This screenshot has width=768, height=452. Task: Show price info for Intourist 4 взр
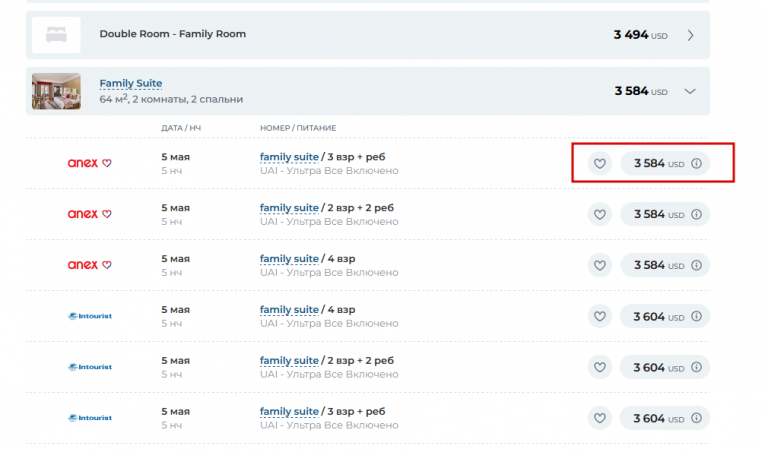pyautogui.click(x=696, y=316)
